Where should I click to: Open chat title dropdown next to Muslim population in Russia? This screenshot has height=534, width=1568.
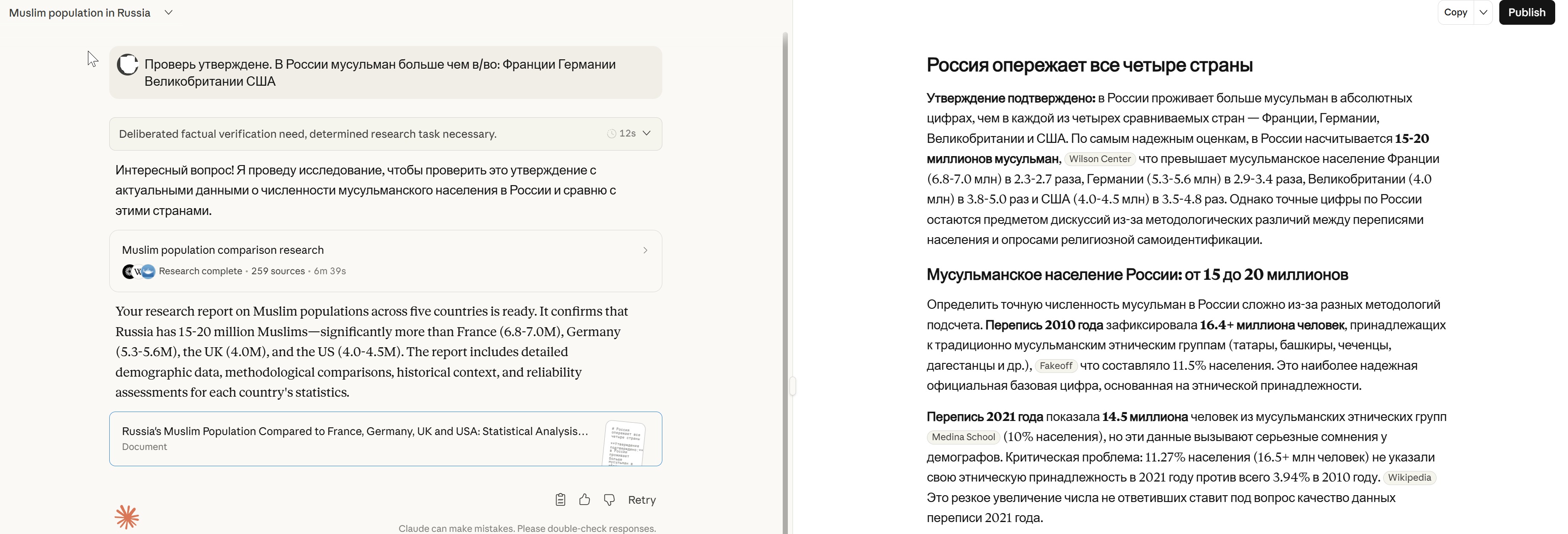click(169, 13)
